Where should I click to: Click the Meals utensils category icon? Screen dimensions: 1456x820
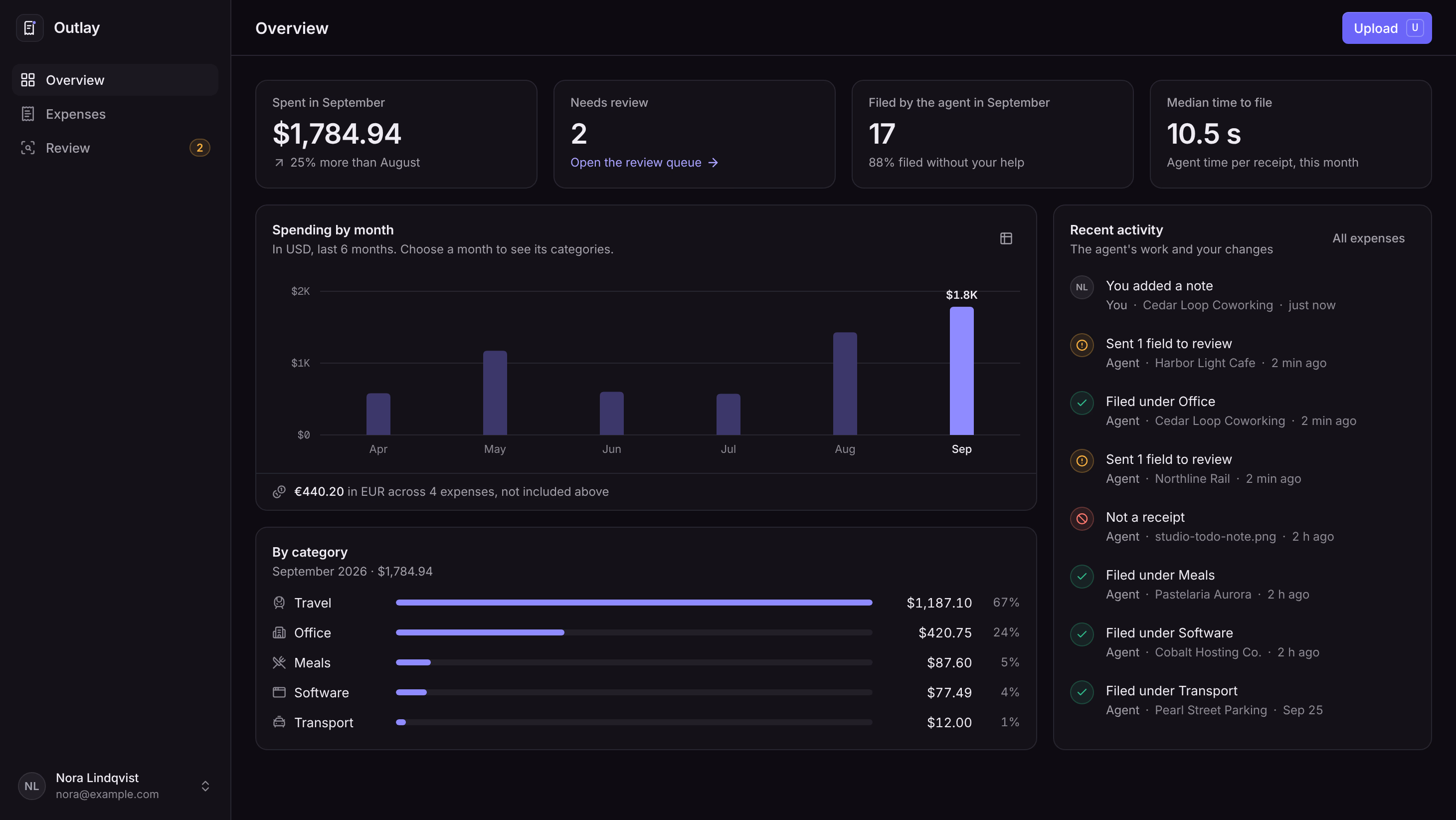(x=279, y=662)
